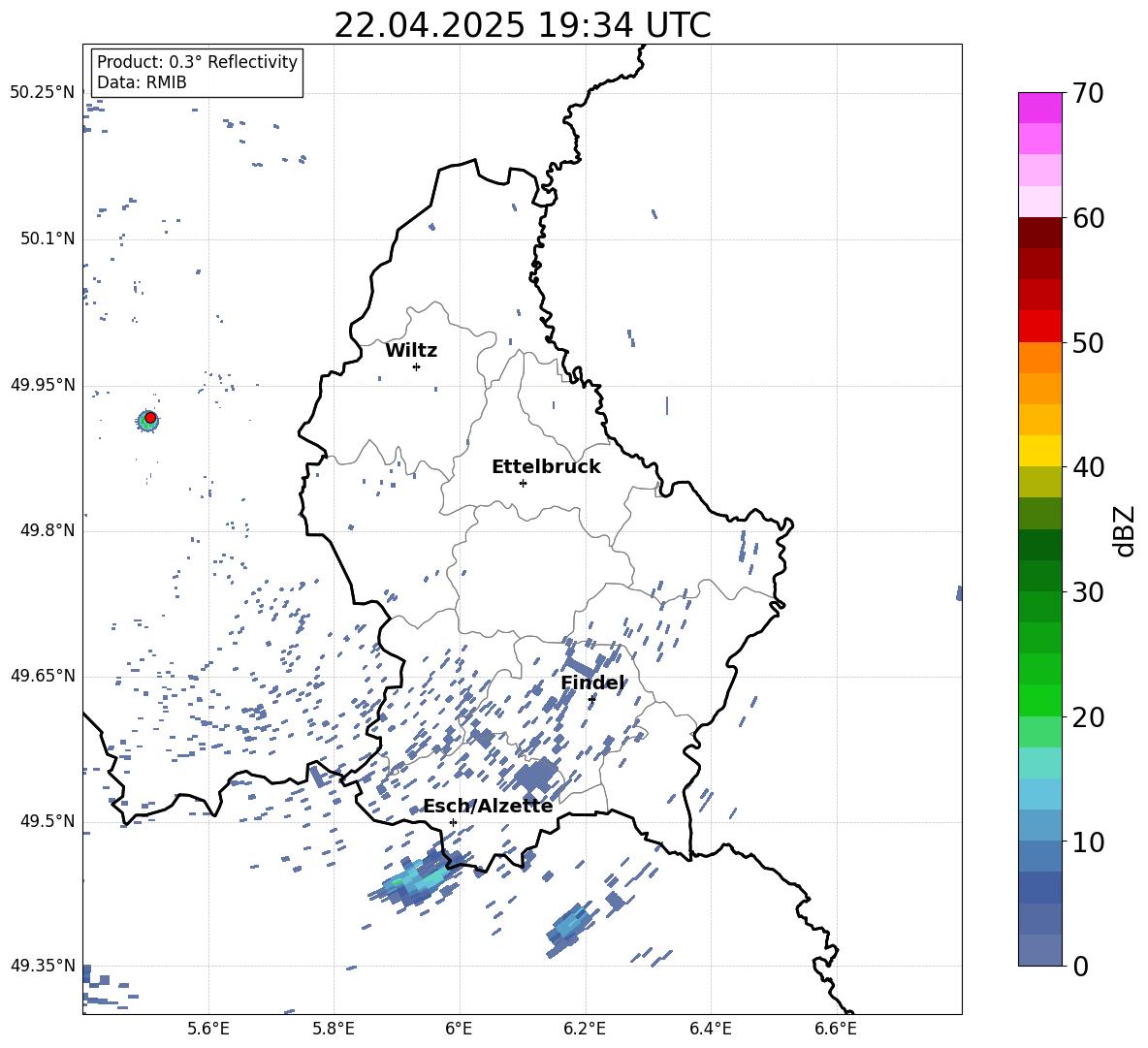
Task: Click the 70 colorbar tick label
Action: pyautogui.click(x=1088, y=94)
